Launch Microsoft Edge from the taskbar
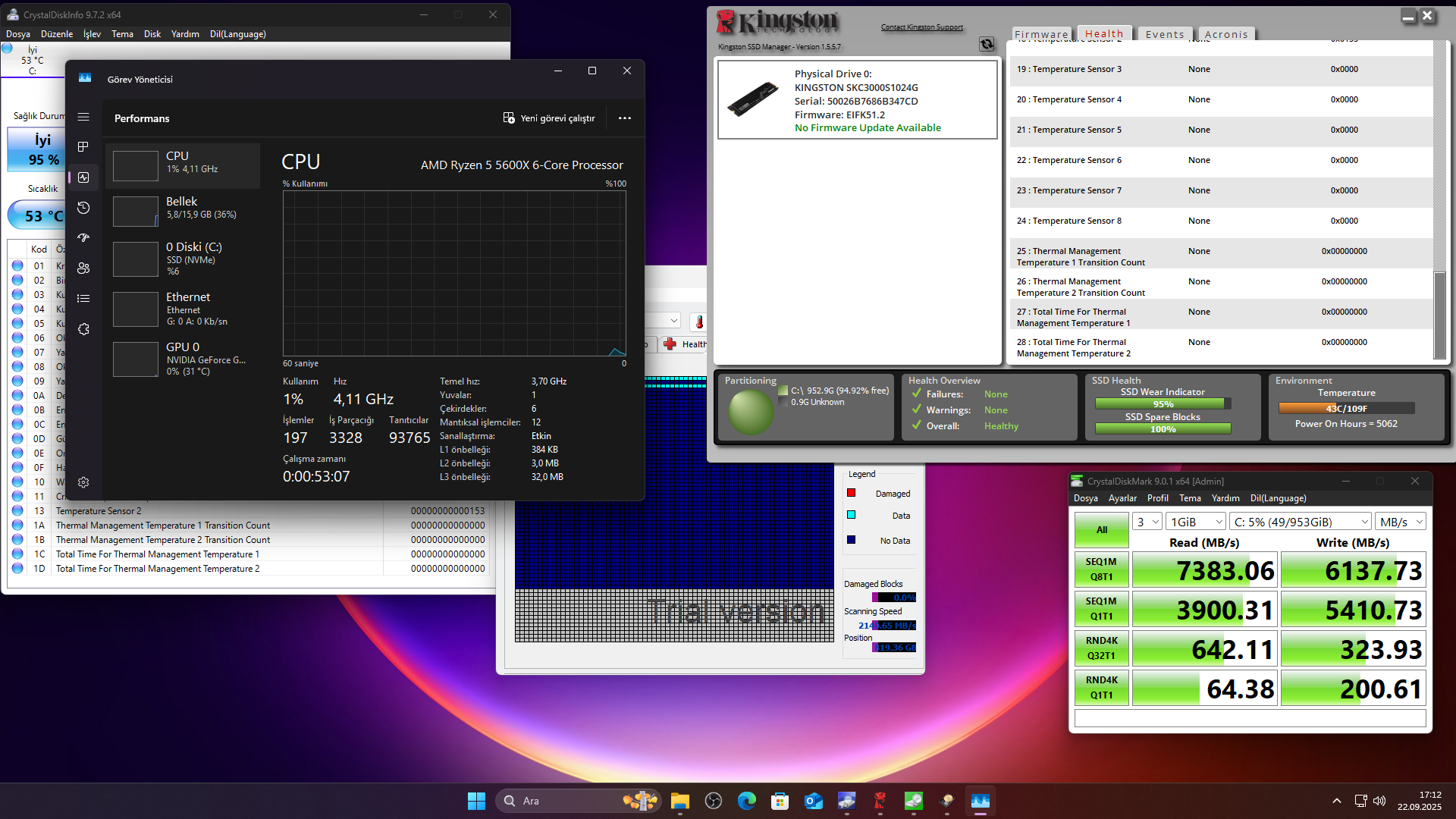The image size is (1456, 819). [746, 801]
